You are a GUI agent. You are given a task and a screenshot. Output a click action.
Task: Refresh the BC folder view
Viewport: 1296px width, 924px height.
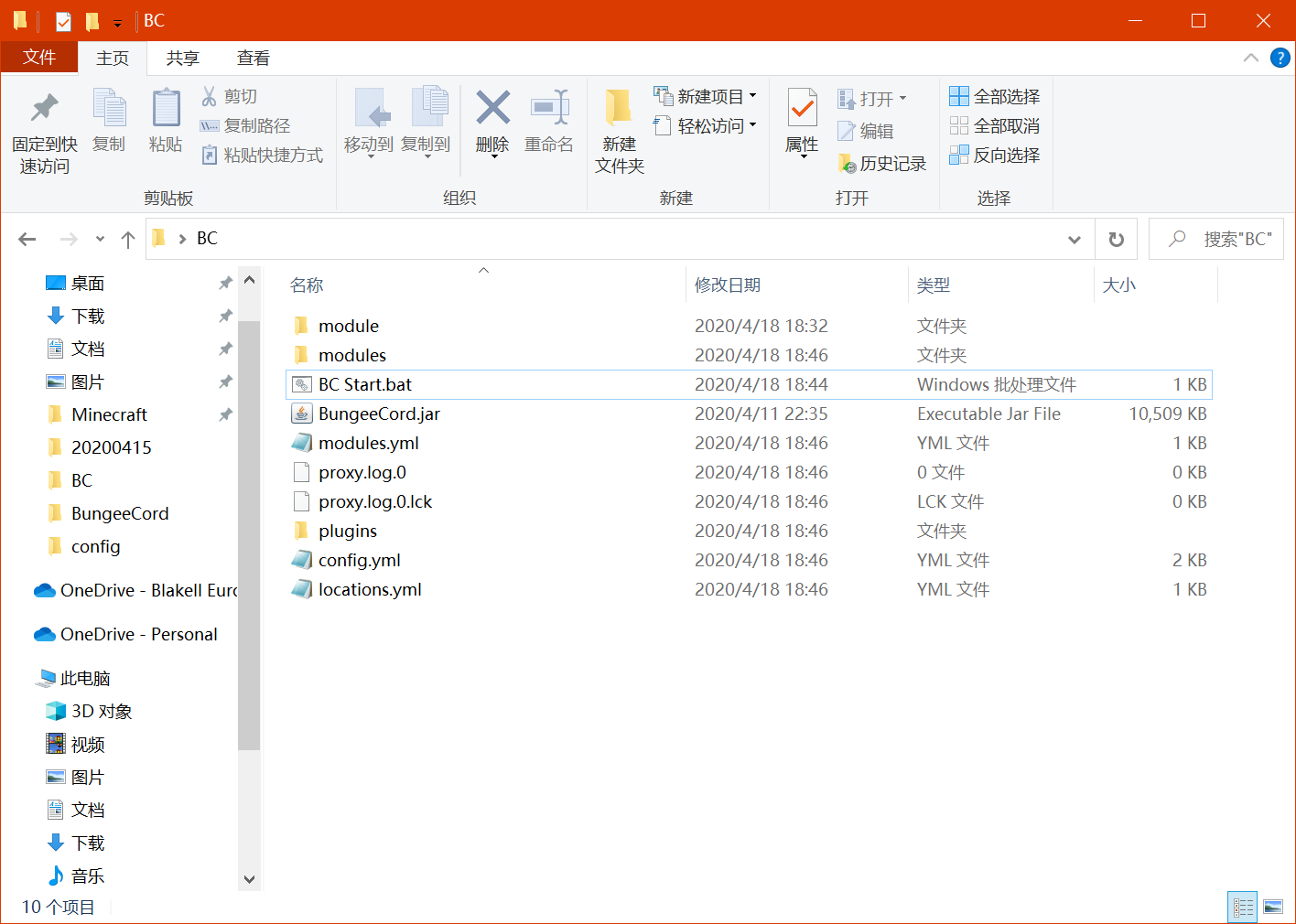1117,239
